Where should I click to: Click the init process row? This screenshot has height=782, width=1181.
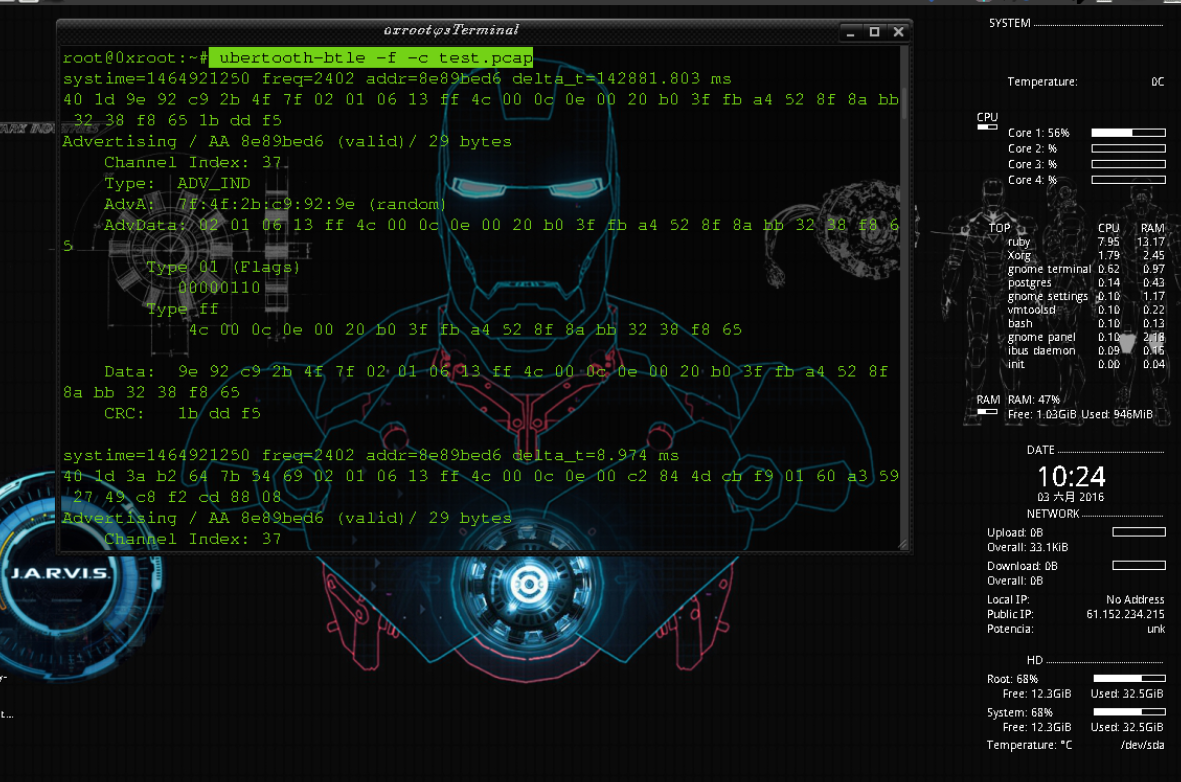[x=1086, y=364]
